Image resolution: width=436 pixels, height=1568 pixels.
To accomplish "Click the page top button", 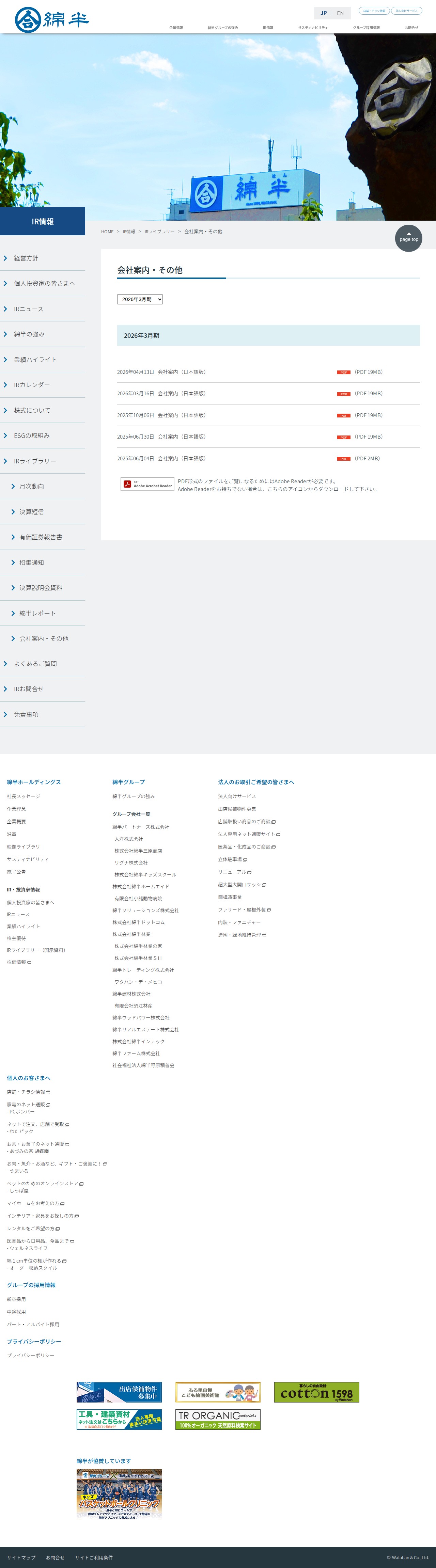I will click(x=409, y=238).
